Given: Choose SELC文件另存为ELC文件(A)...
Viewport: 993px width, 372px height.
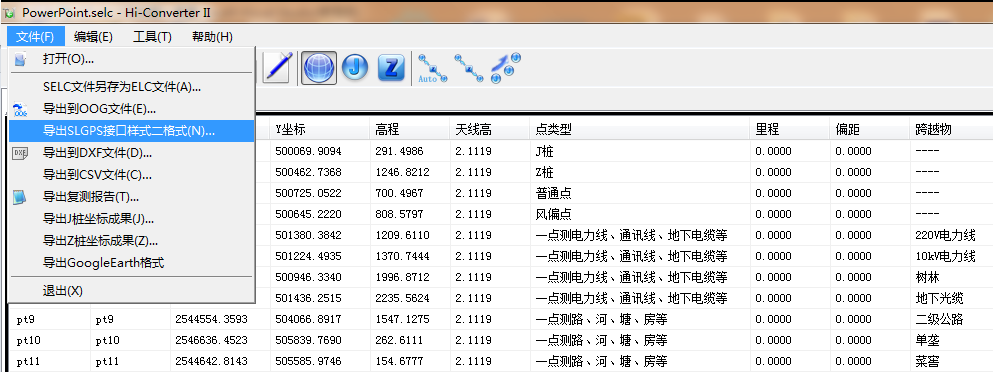Looking at the screenshot, I should (x=132, y=87).
